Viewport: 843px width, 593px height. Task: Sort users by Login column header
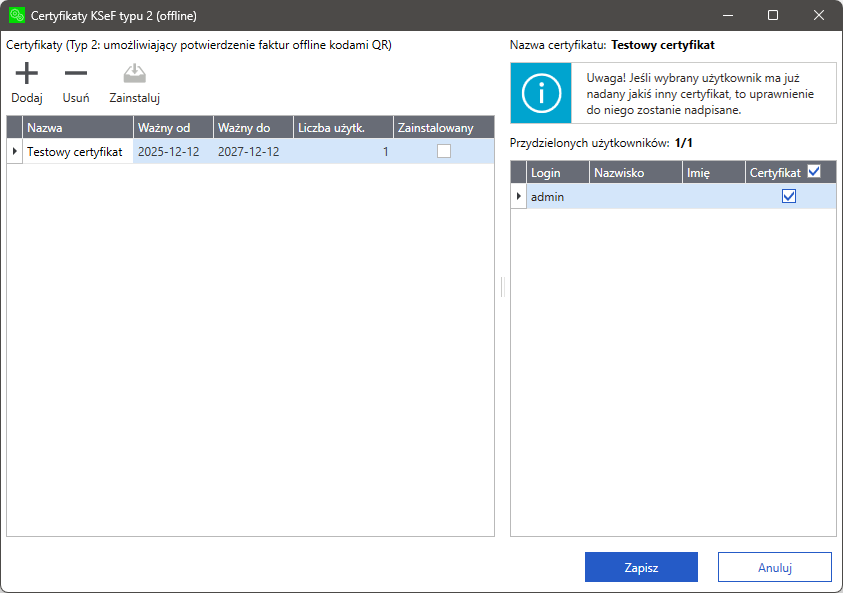[x=556, y=173]
